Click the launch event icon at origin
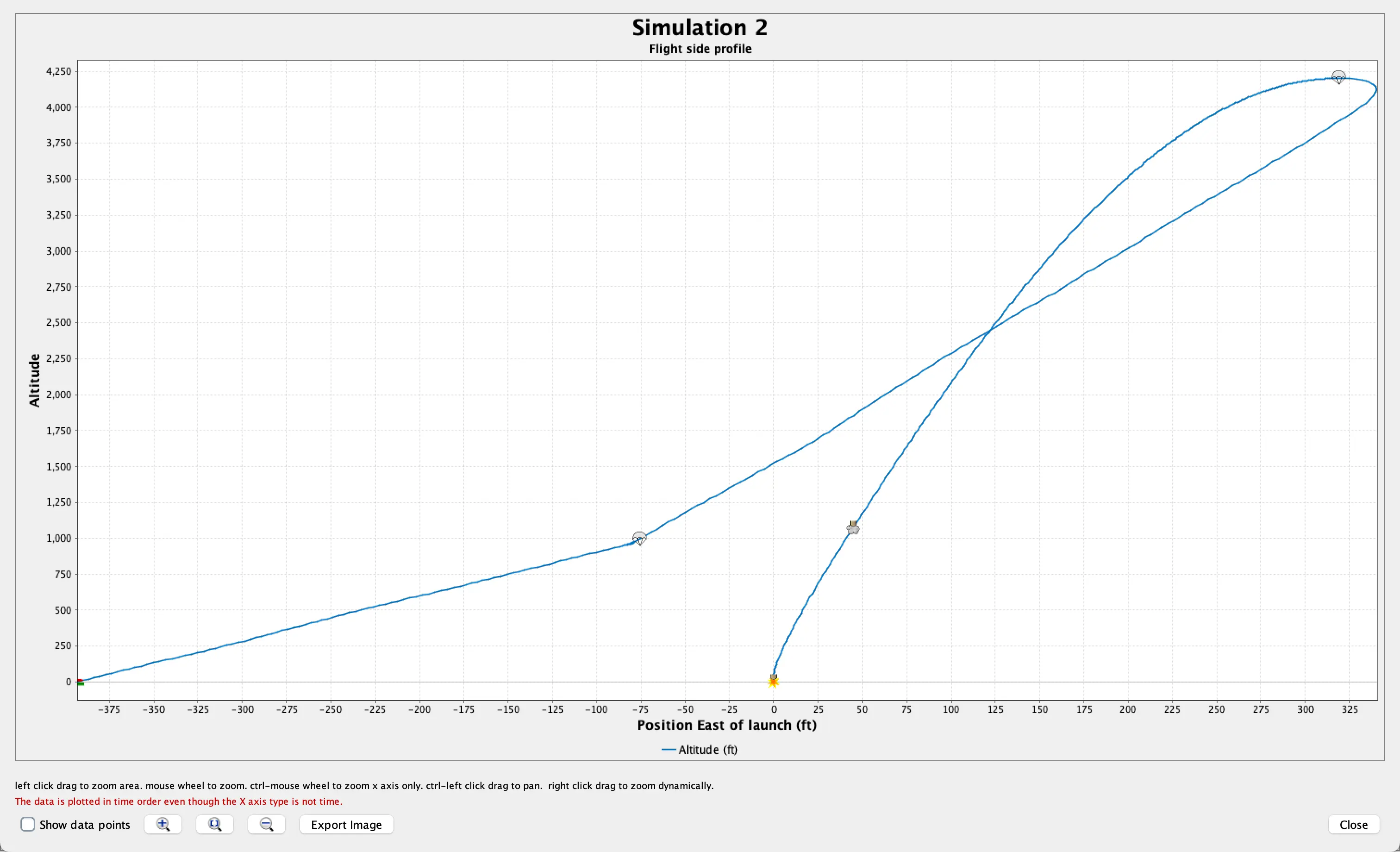The height and width of the screenshot is (852, 1400). pyautogui.click(x=773, y=681)
